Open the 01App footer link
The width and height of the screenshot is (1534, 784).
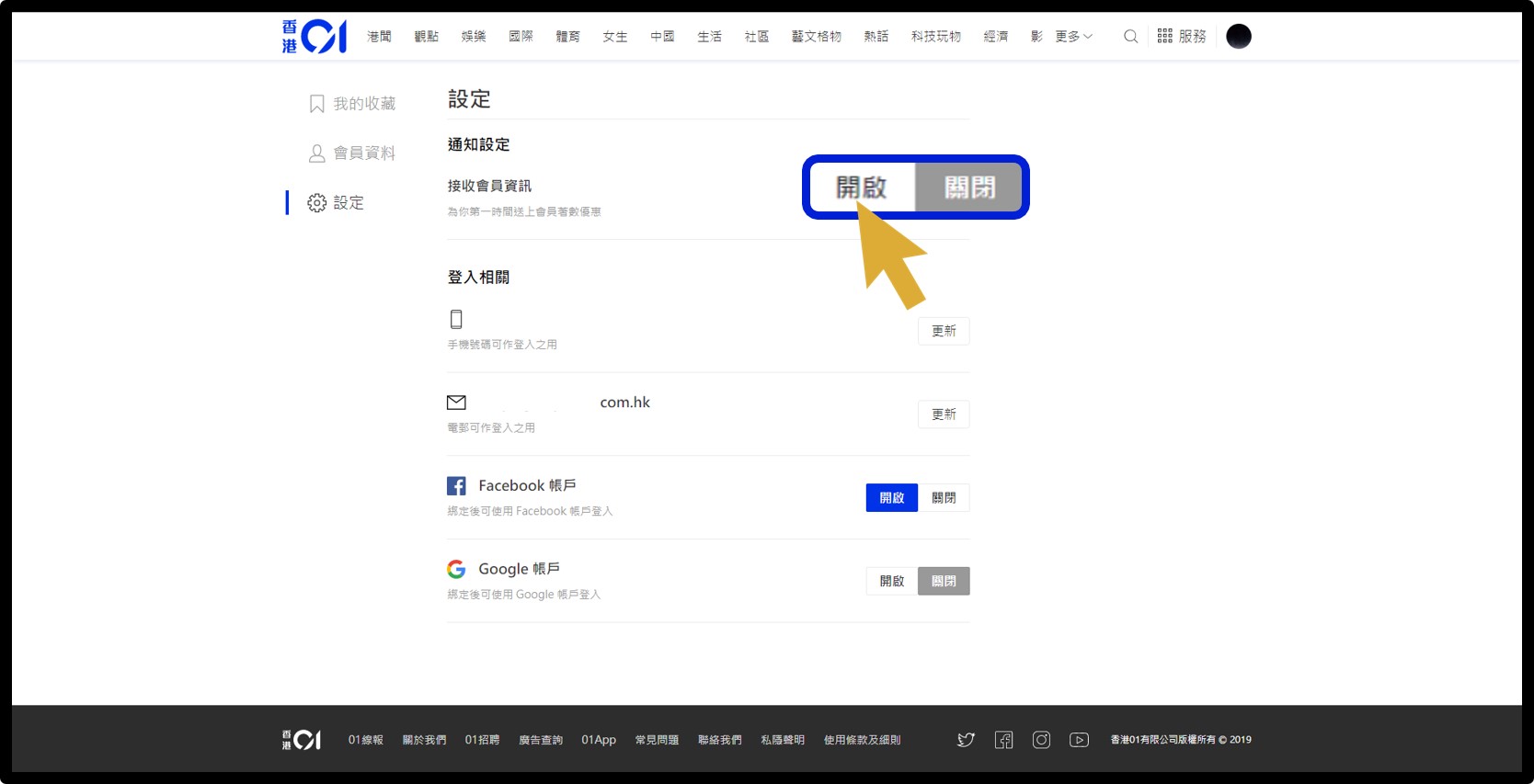coord(599,740)
